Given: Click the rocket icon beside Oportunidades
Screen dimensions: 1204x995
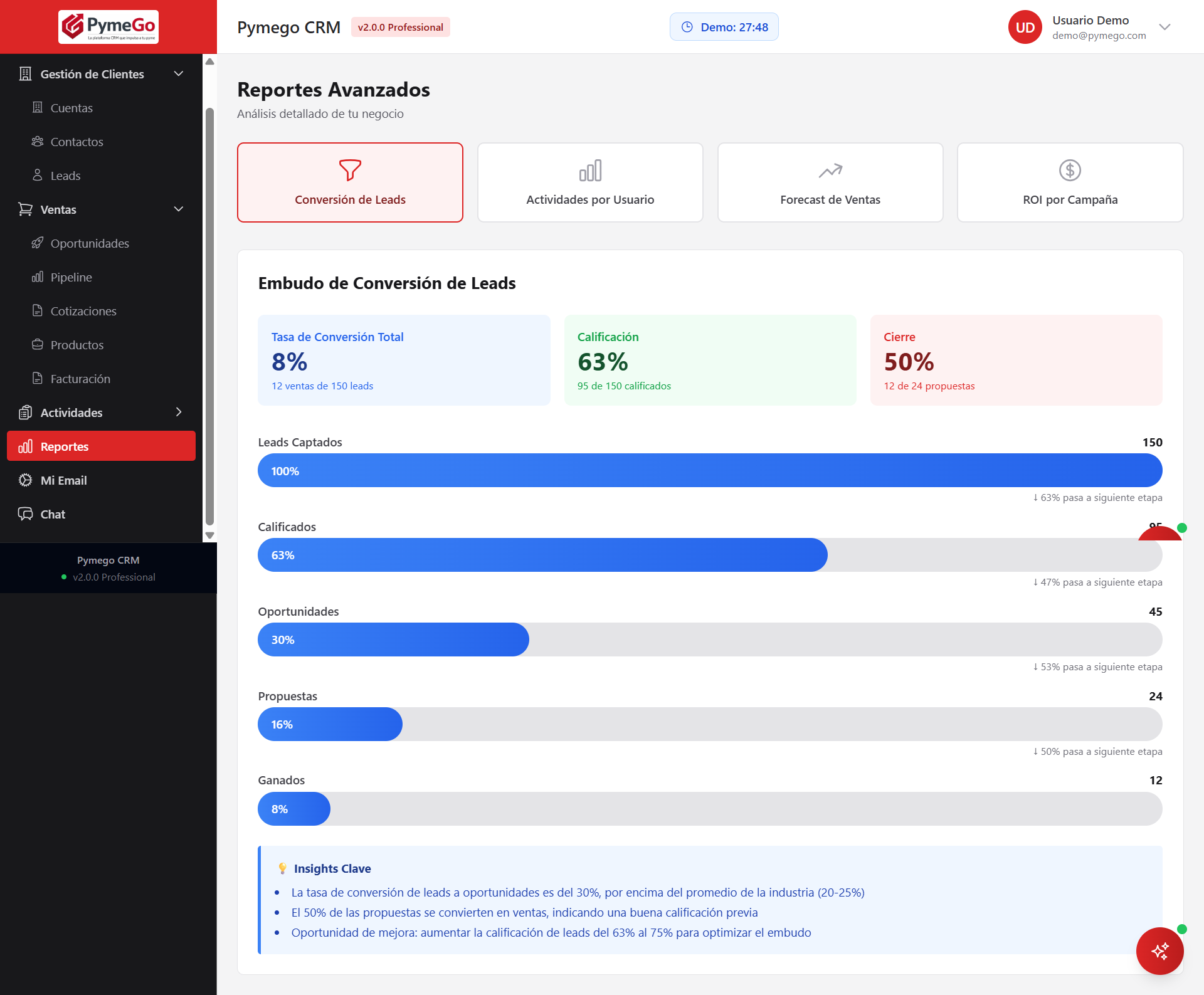Looking at the screenshot, I should tap(38, 243).
